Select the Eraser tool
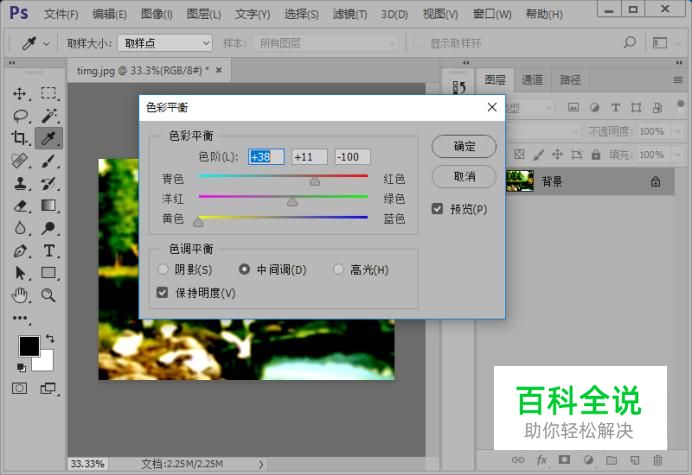This screenshot has height=475, width=692. 20,206
